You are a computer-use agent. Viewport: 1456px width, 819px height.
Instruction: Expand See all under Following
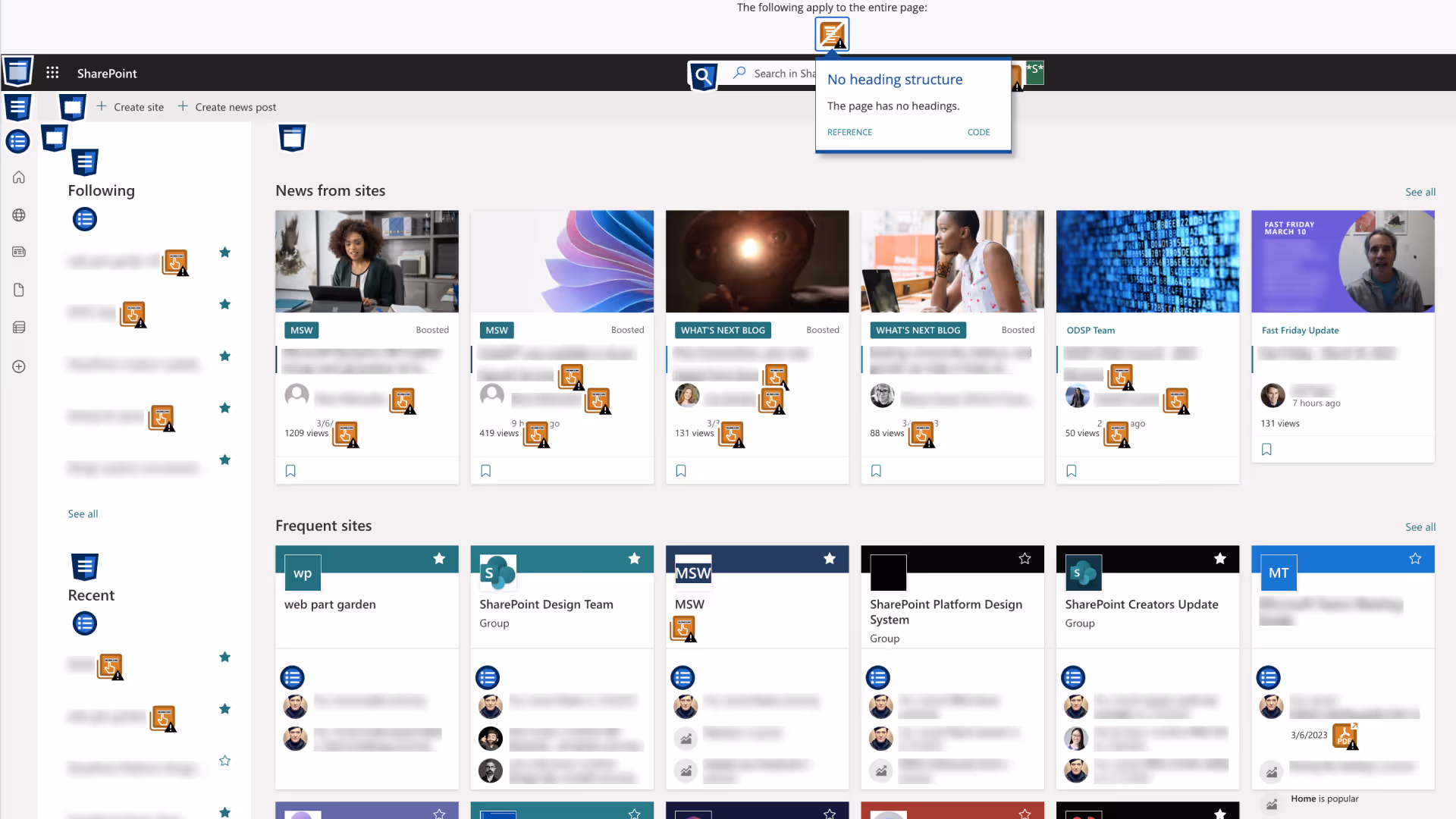click(x=83, y=513)
